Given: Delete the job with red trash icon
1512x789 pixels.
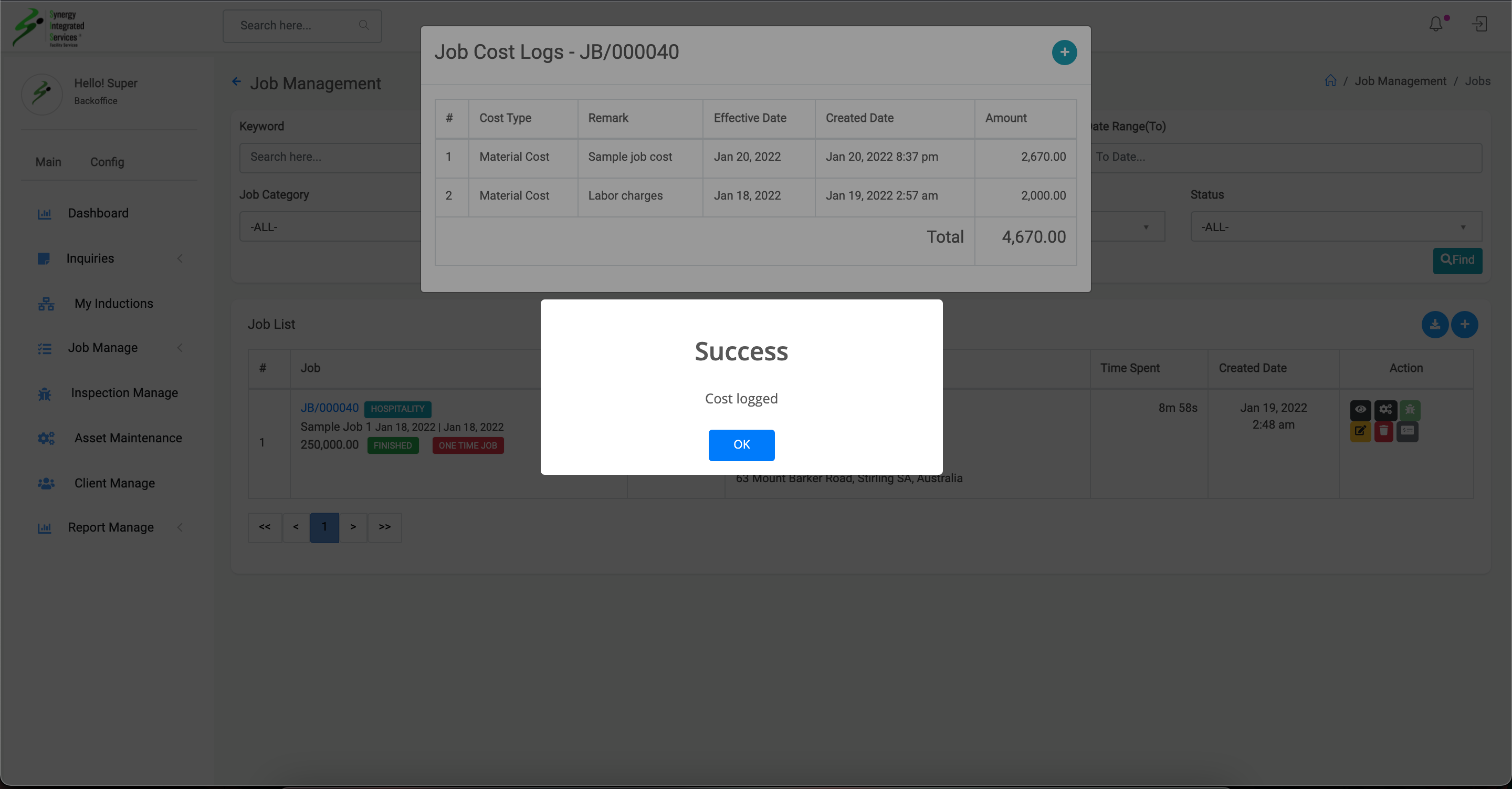Looking at the screenshot, I should [x=1383, y=431].
